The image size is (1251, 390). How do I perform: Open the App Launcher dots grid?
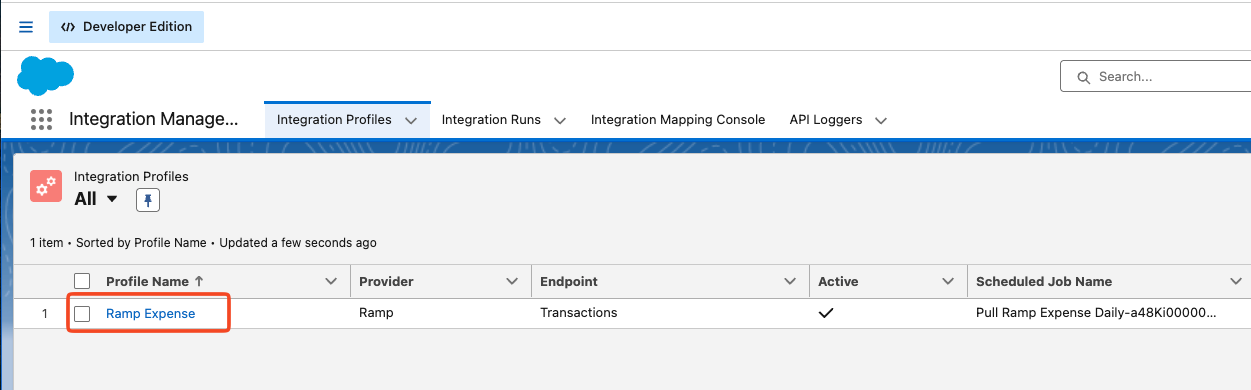coord(41,120)
